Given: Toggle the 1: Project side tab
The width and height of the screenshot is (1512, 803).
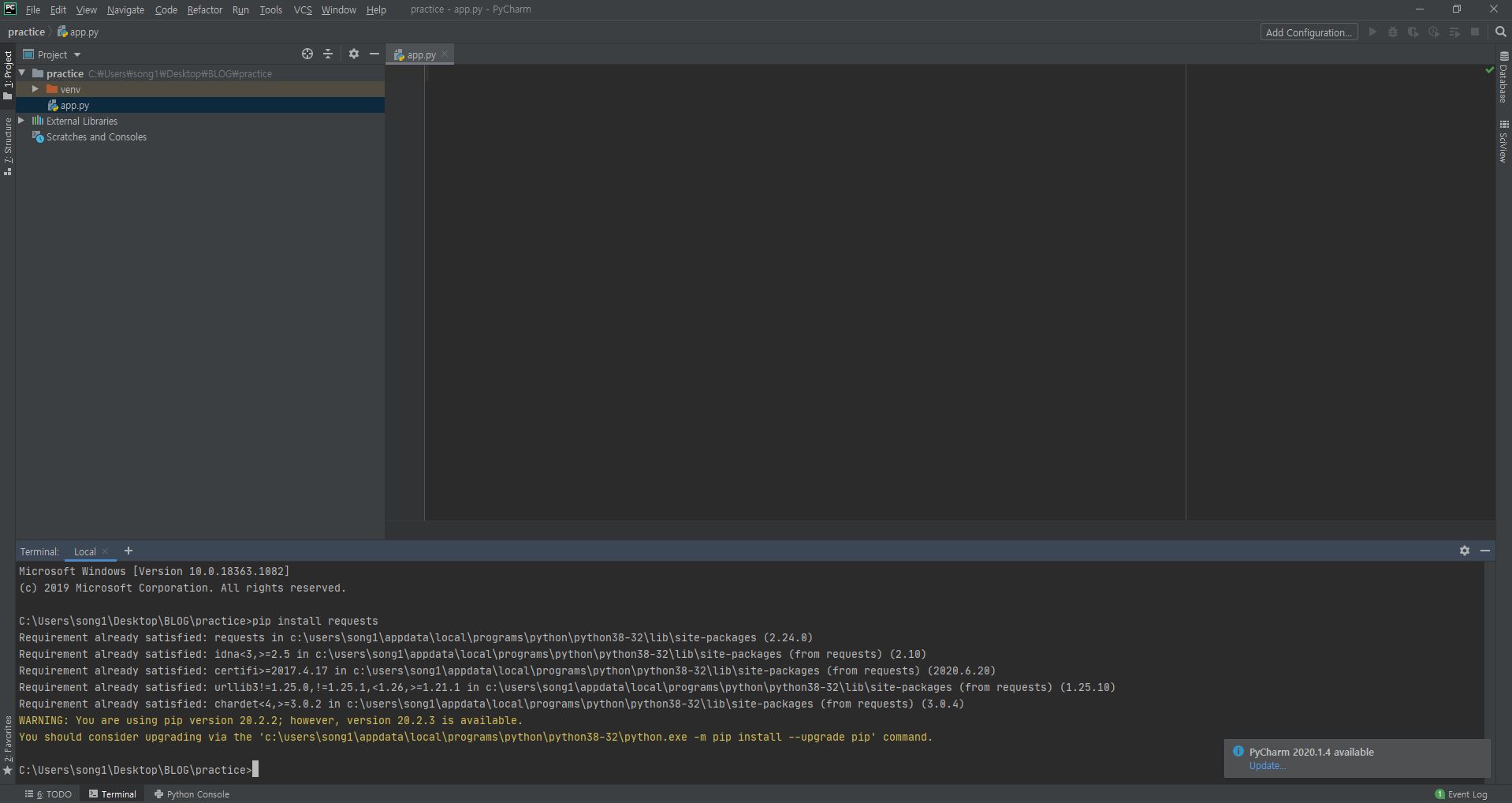Looking at the screenshot, I should (x=8, y=75).
